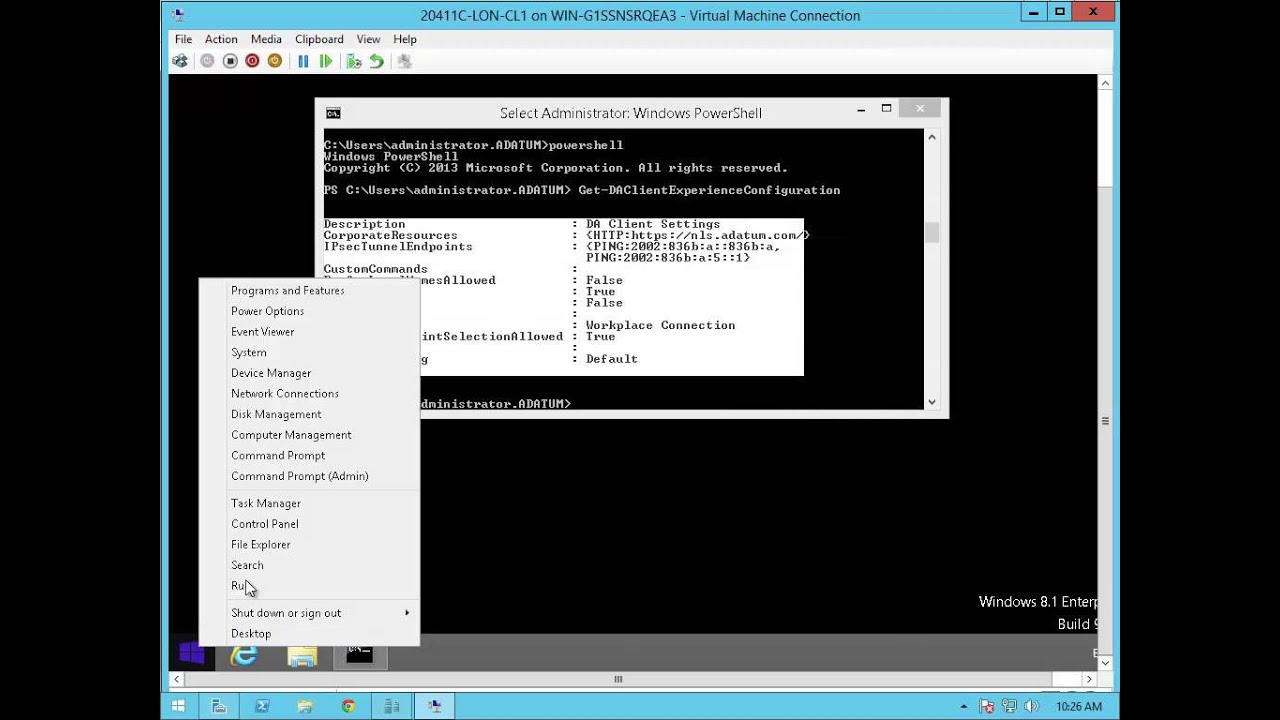
Task: Select Search from the context menu
Action: pyautogui.click(x=309, y=565)
